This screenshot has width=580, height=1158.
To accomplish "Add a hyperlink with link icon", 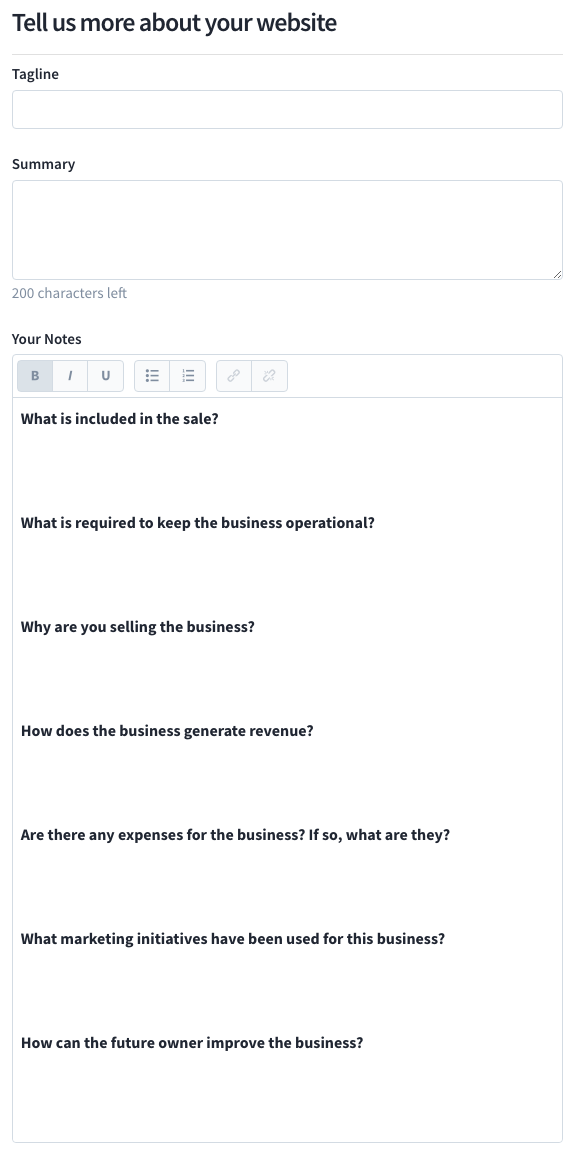I will coord(233,376).
